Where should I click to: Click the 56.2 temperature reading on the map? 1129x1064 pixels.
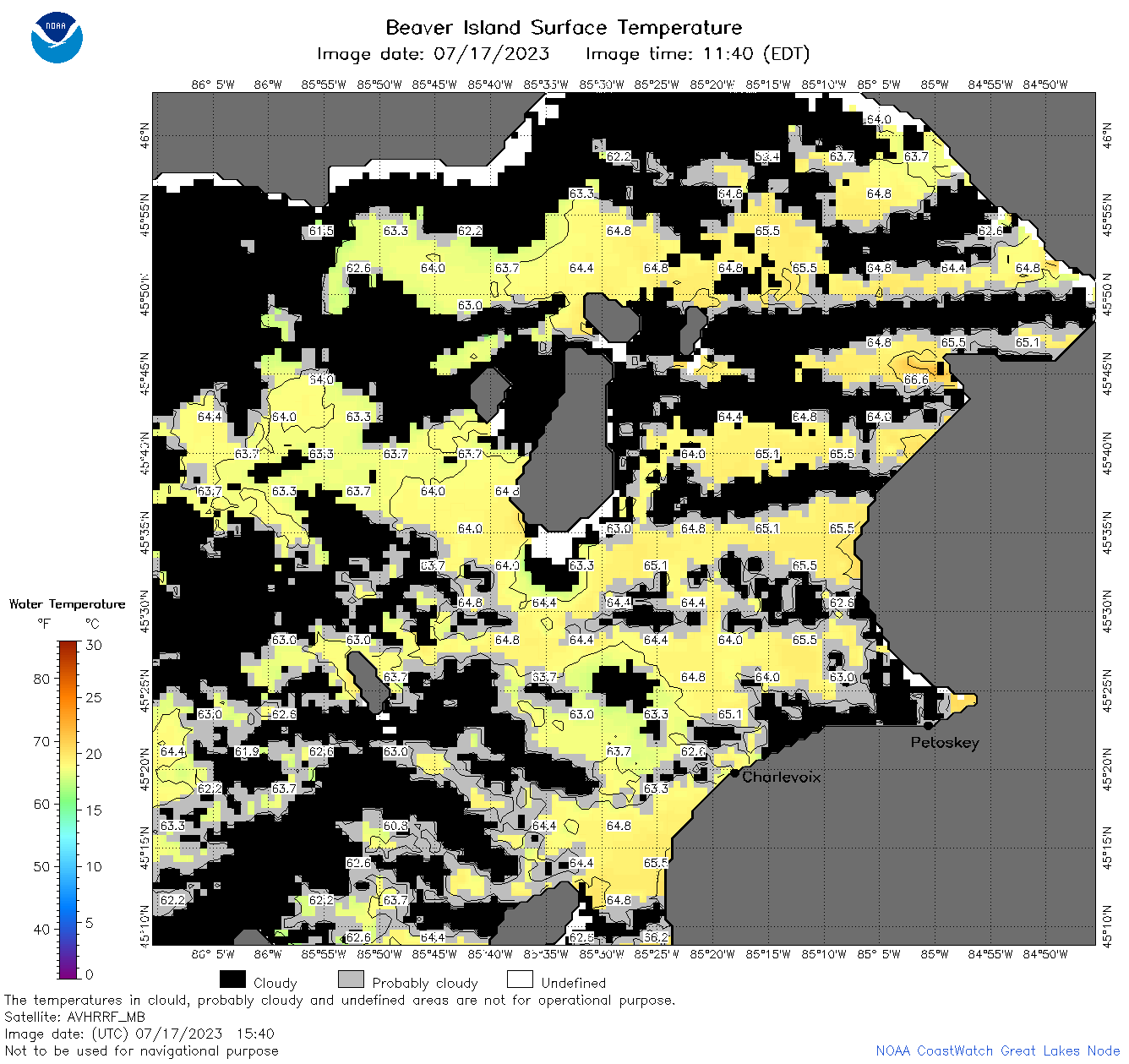656,937
